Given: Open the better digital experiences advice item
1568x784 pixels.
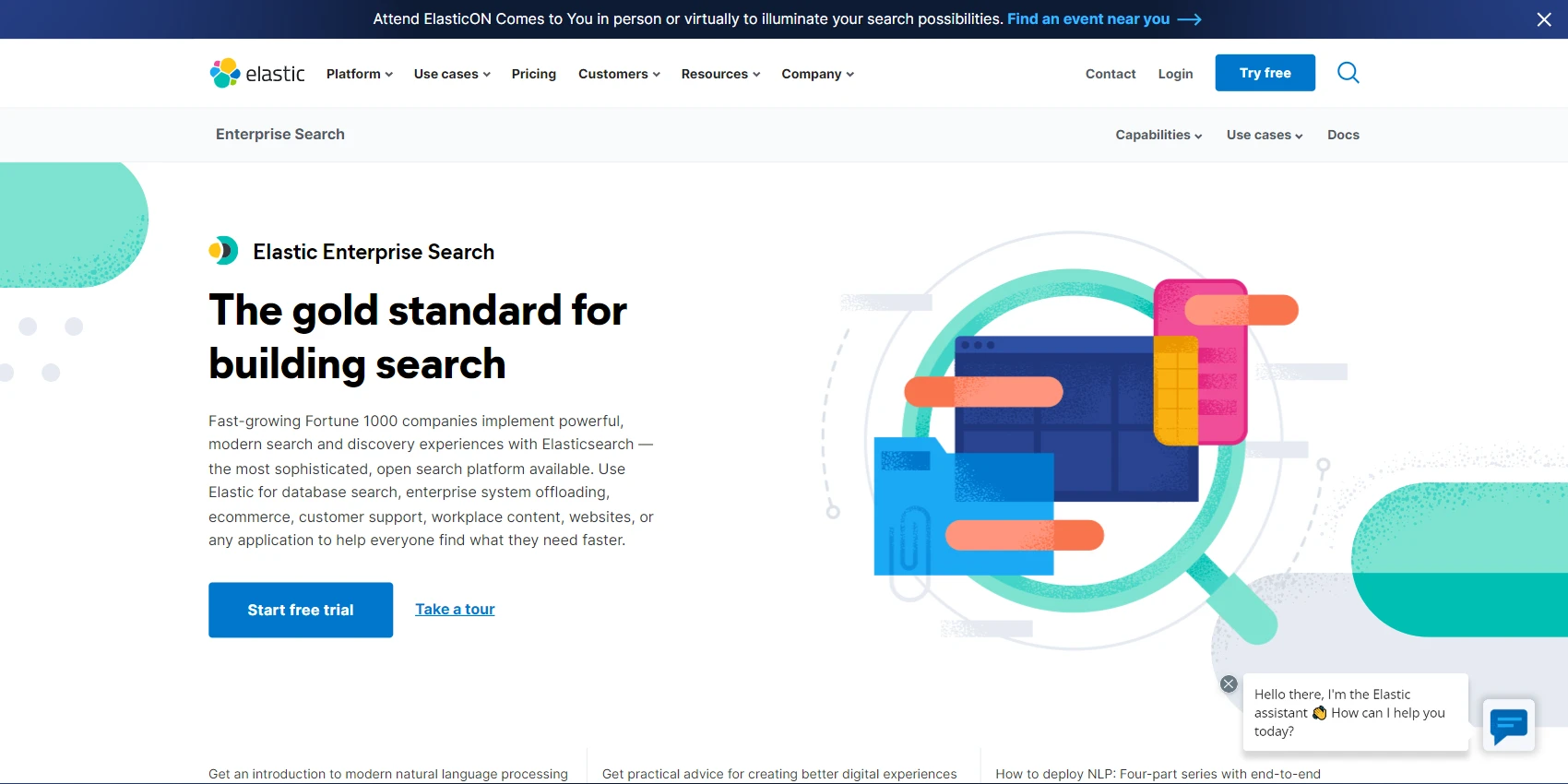Looking at the screenshot, I should pos(779,774).
